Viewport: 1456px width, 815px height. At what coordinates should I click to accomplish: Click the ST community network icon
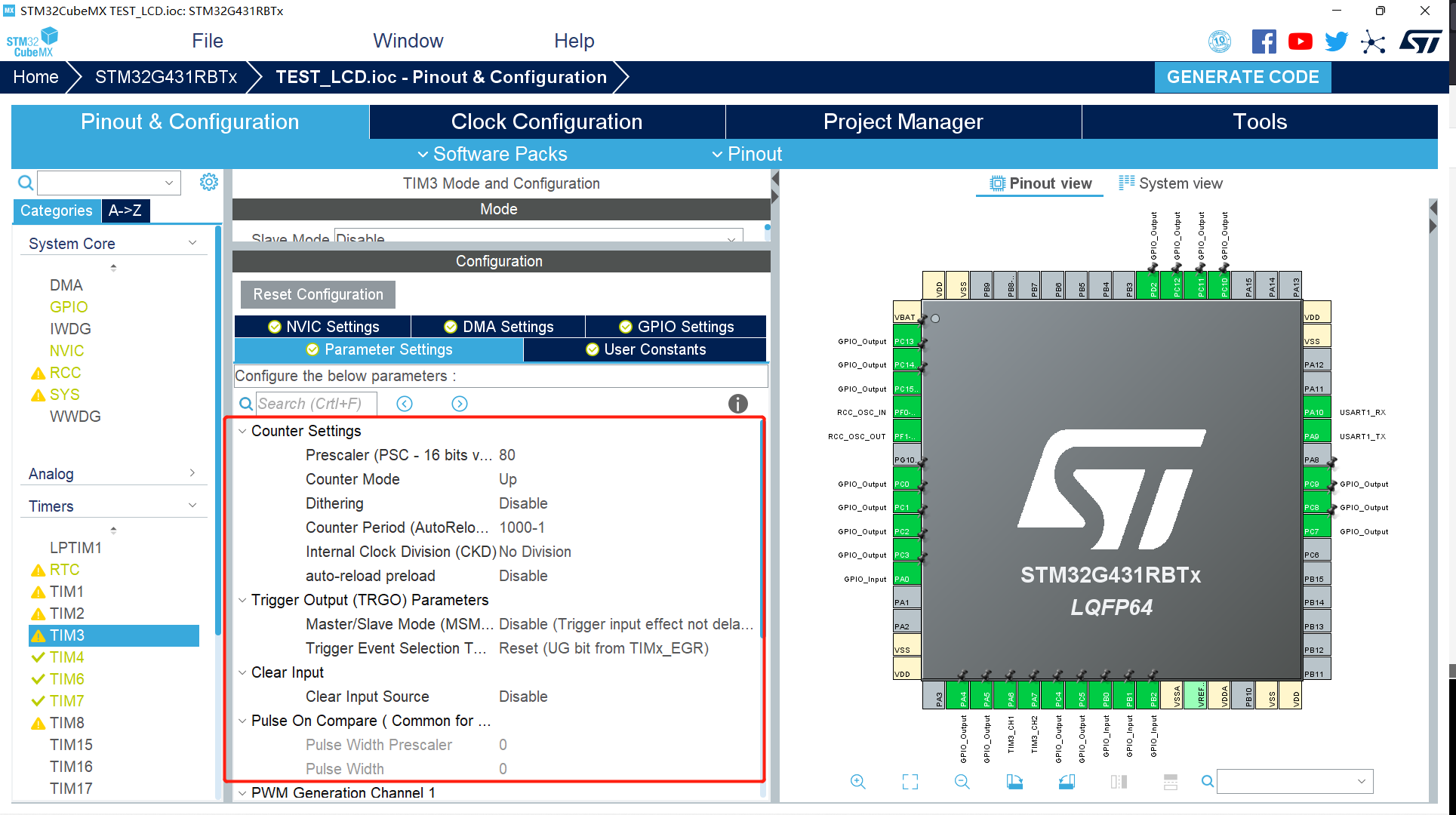pos(1373,42)
